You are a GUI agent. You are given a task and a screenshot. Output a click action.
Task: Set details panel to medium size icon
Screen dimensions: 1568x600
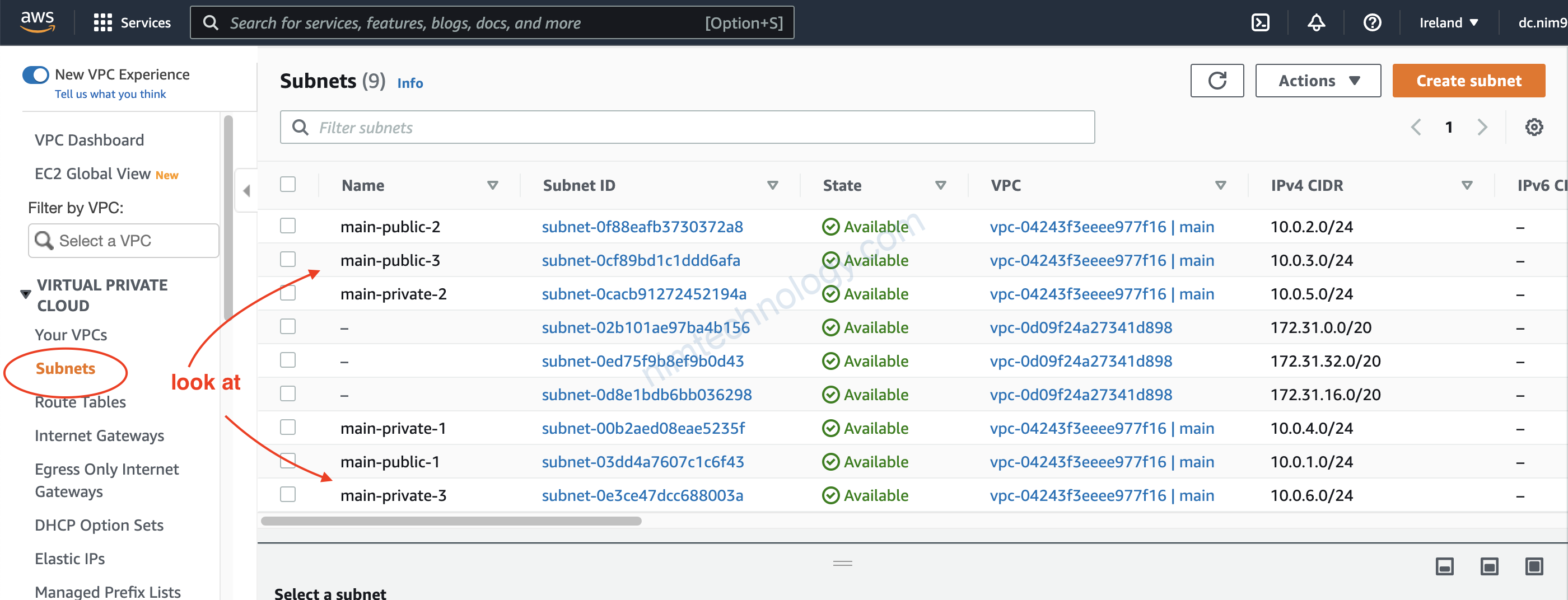1489,566
